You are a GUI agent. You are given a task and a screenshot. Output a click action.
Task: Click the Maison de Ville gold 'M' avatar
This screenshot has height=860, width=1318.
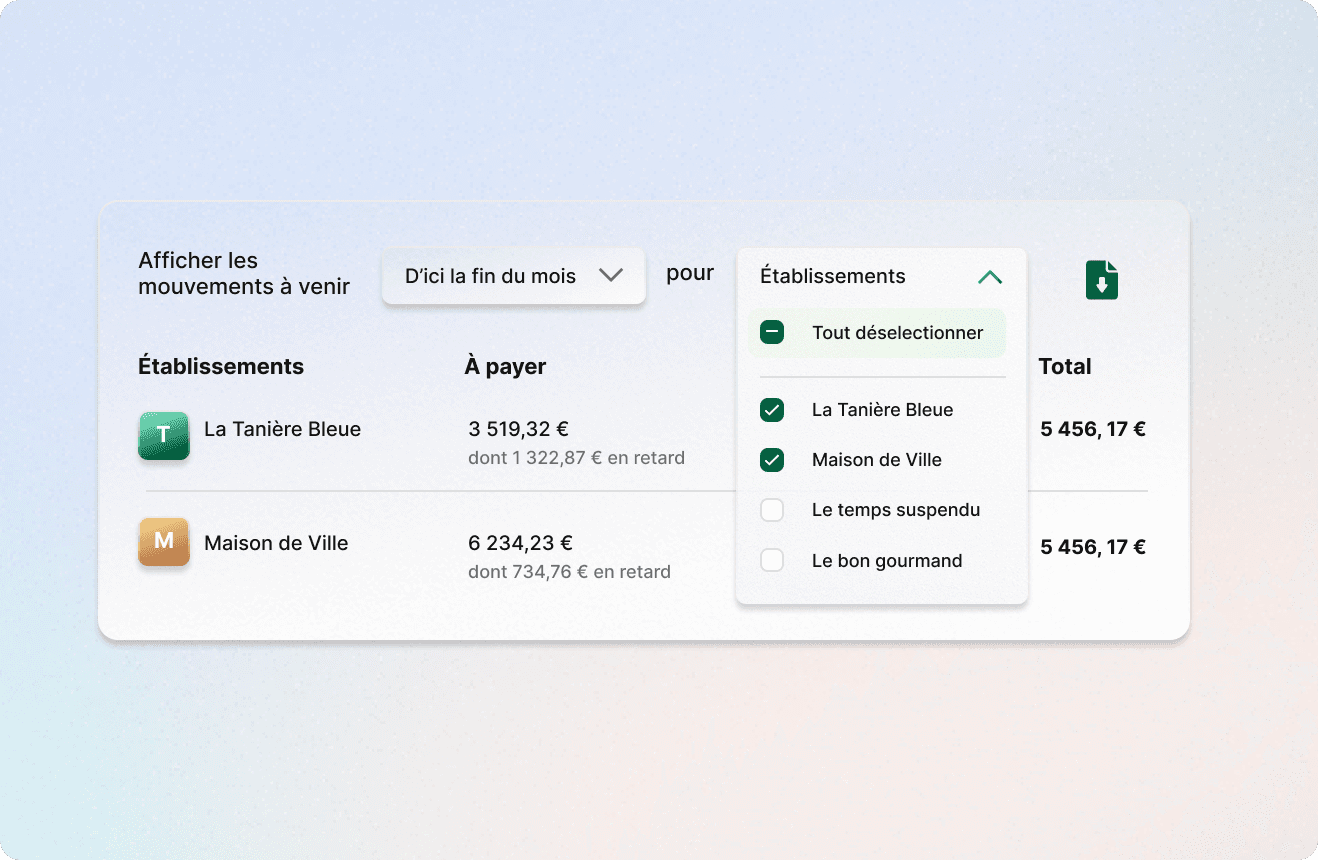point(163,541)
